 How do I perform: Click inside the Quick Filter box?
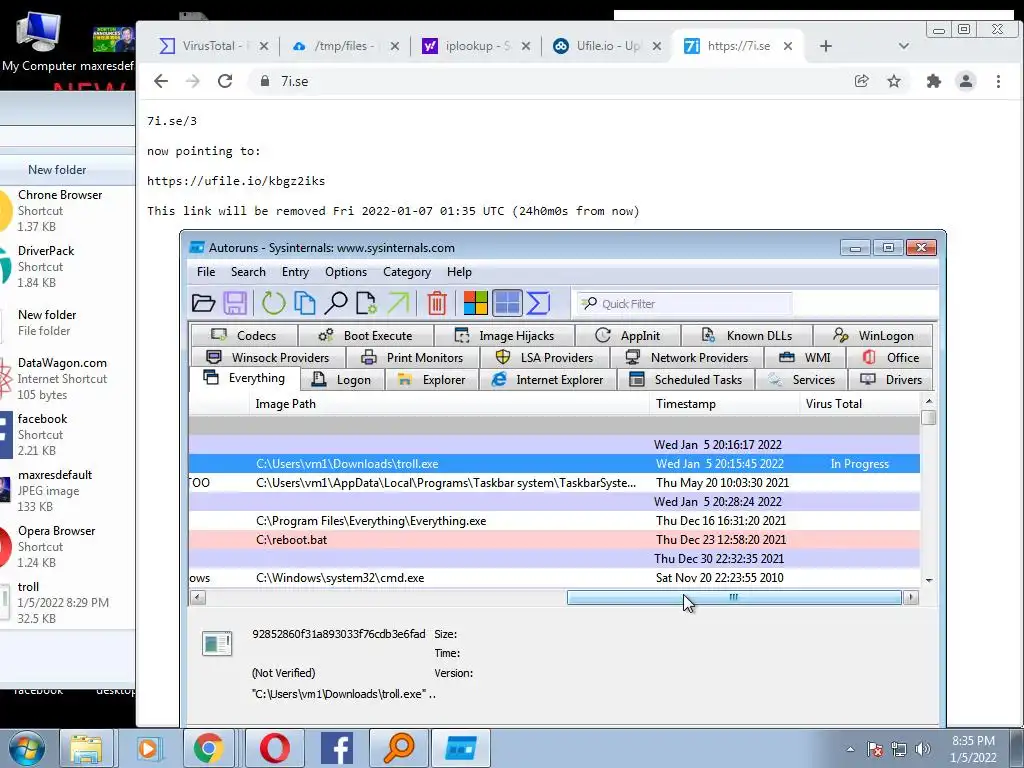pyautogui.click(x=684, y=304)
